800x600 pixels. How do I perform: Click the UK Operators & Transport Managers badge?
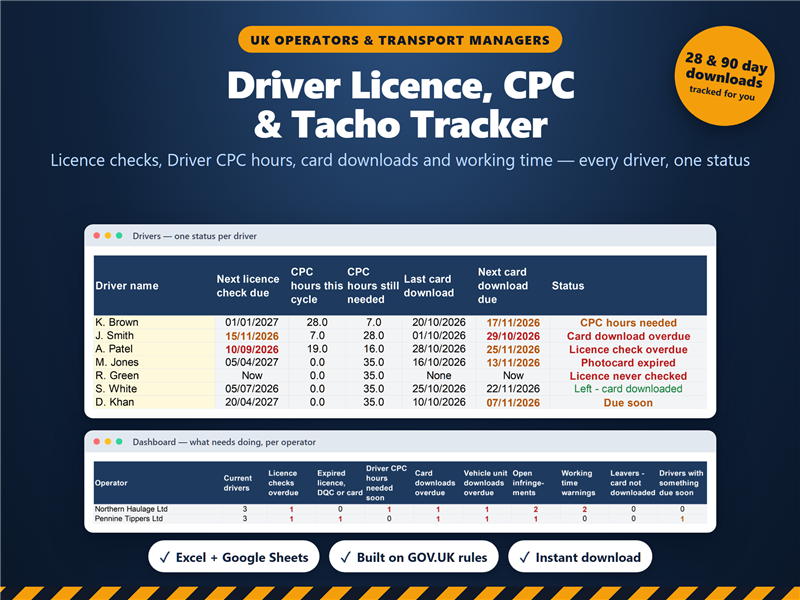400,40
